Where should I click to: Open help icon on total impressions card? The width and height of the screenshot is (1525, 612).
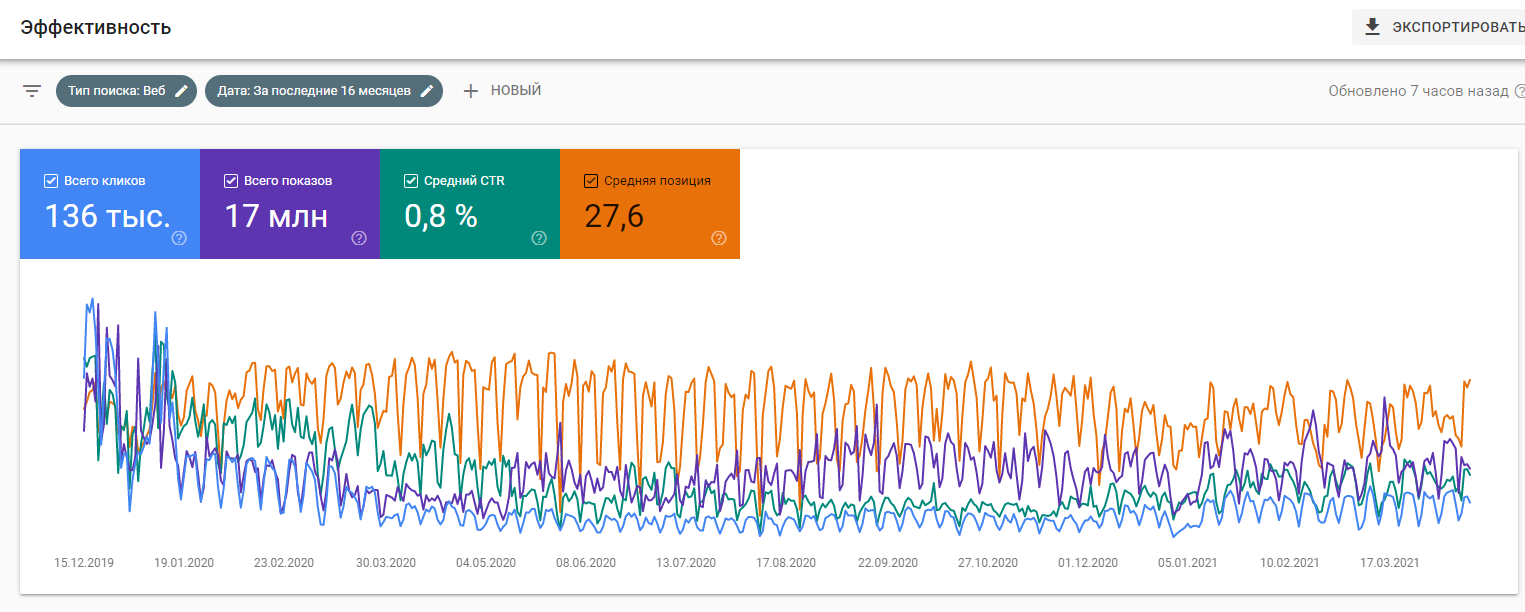(x=359, y=238)
